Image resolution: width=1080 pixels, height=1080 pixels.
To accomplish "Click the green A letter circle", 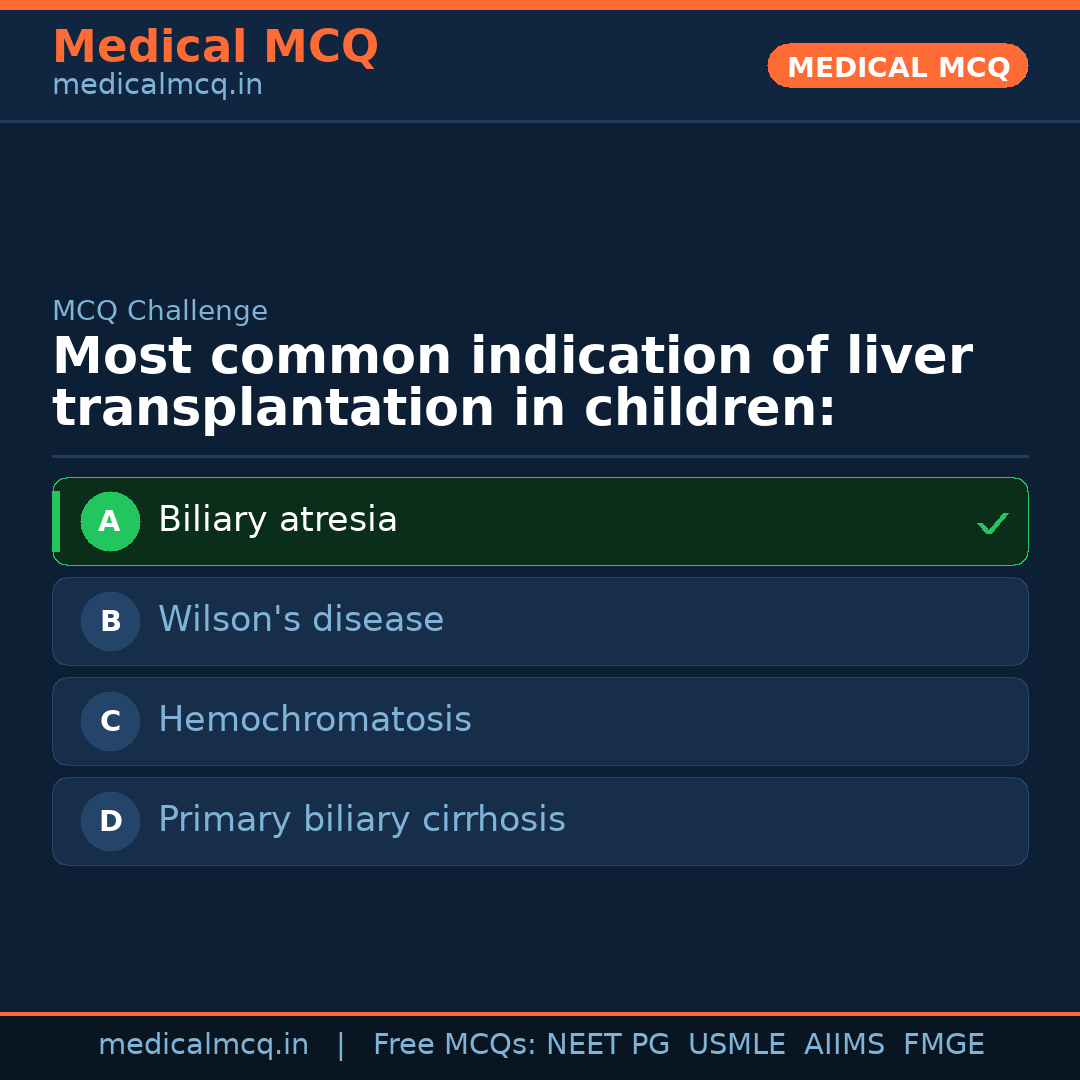I will click(x=110, y=521).
